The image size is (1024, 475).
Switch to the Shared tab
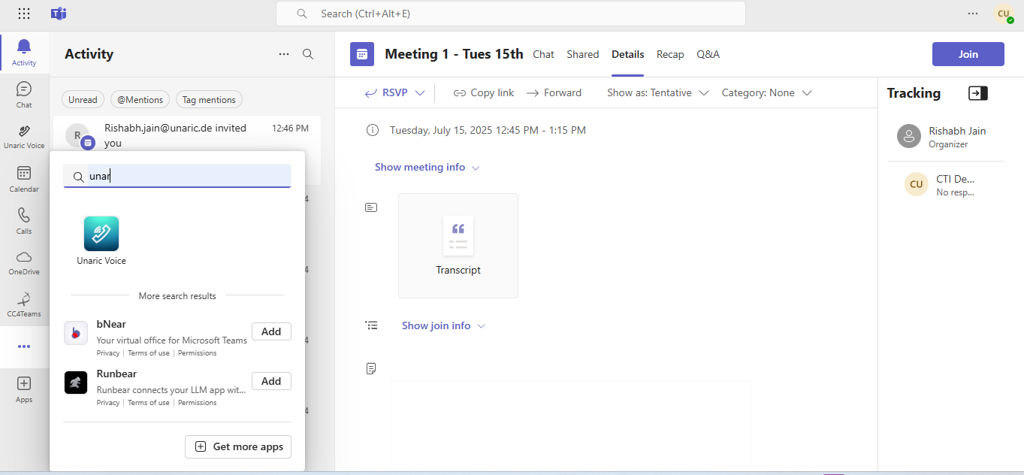click(x=583, y=54)
